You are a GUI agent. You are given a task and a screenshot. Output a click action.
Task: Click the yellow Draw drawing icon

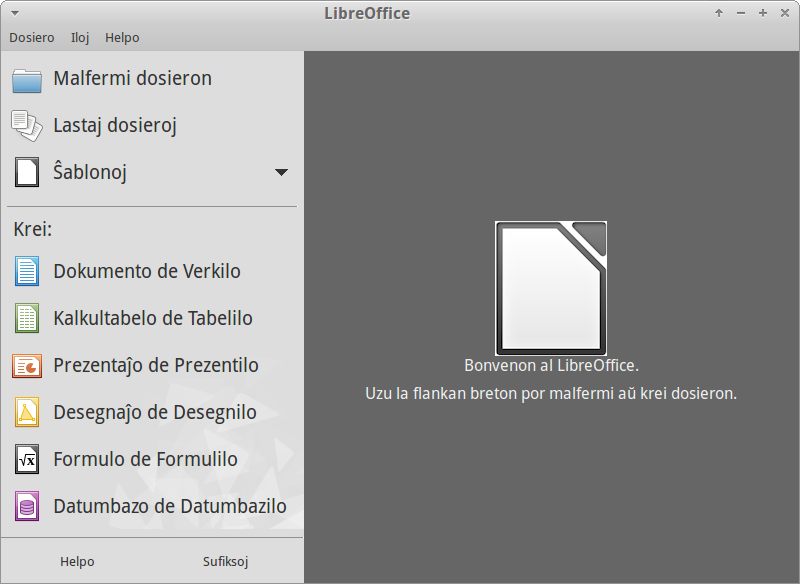click(x=27, y=412)
